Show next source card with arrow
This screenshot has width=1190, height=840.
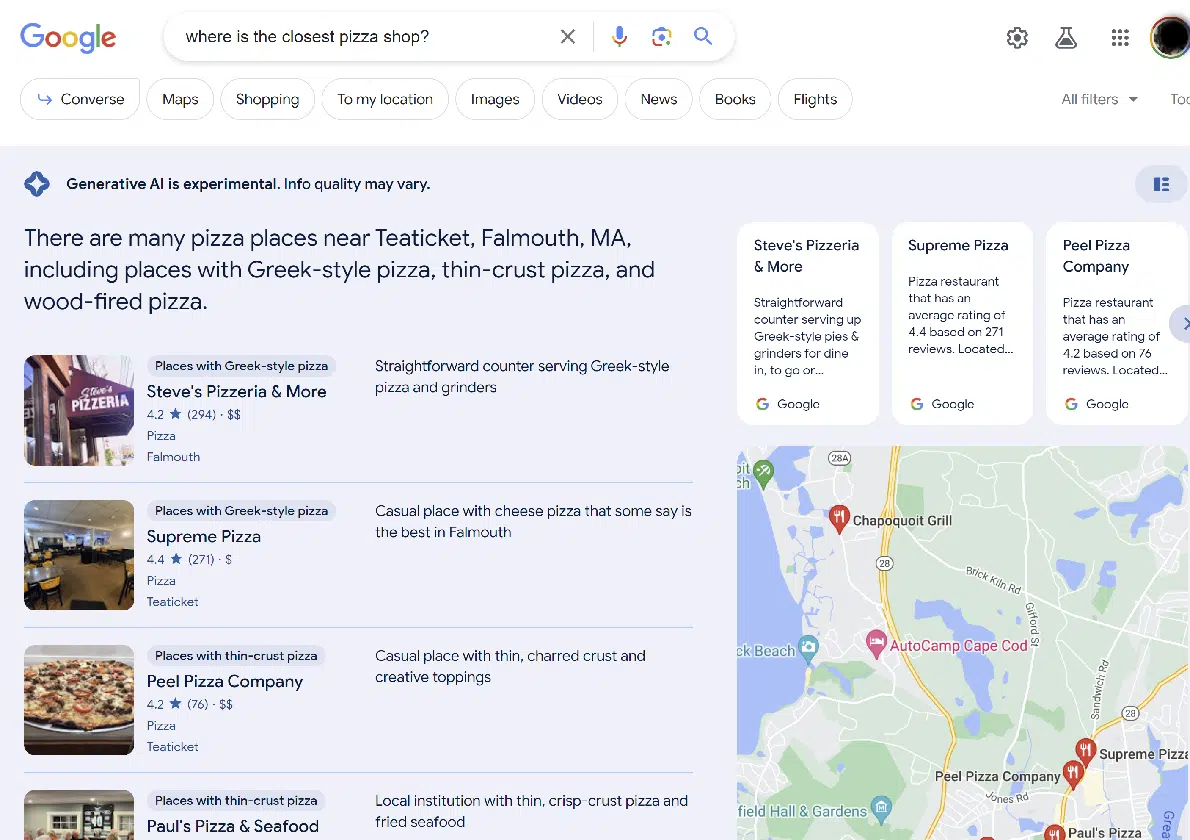1183,324
